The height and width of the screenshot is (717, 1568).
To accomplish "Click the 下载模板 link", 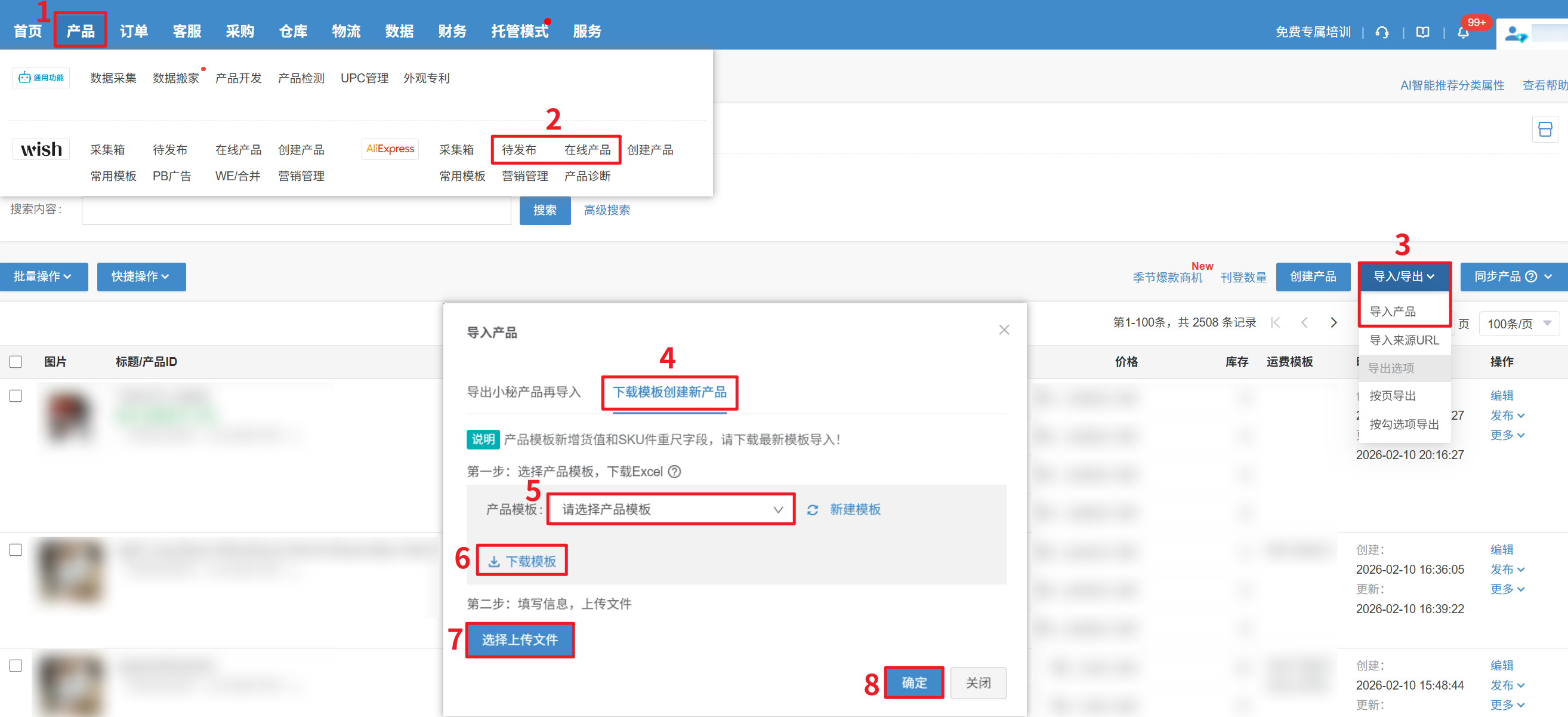I will pos(522,561).
